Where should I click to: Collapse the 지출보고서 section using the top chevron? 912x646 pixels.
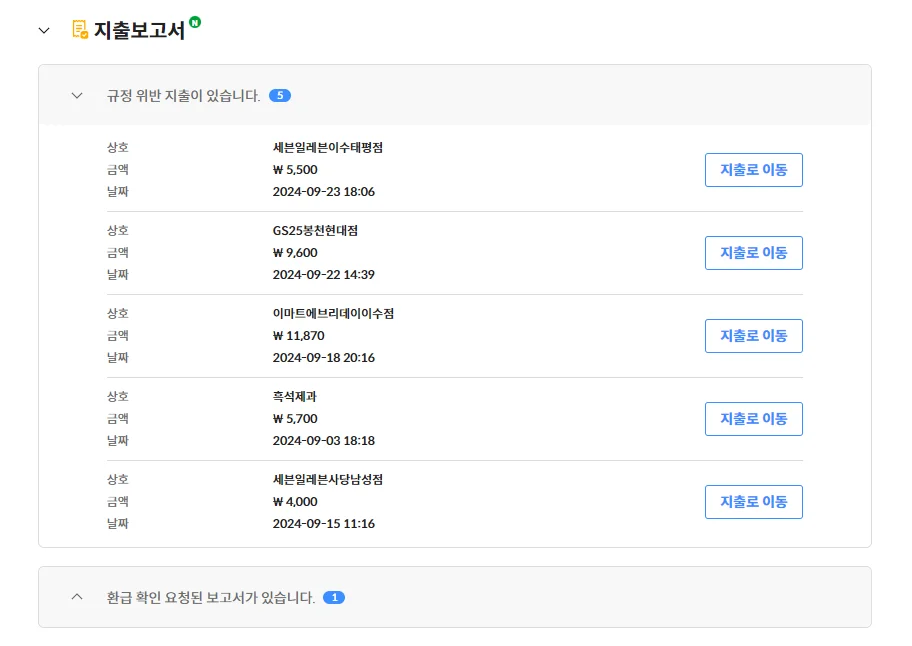(43, 31)
